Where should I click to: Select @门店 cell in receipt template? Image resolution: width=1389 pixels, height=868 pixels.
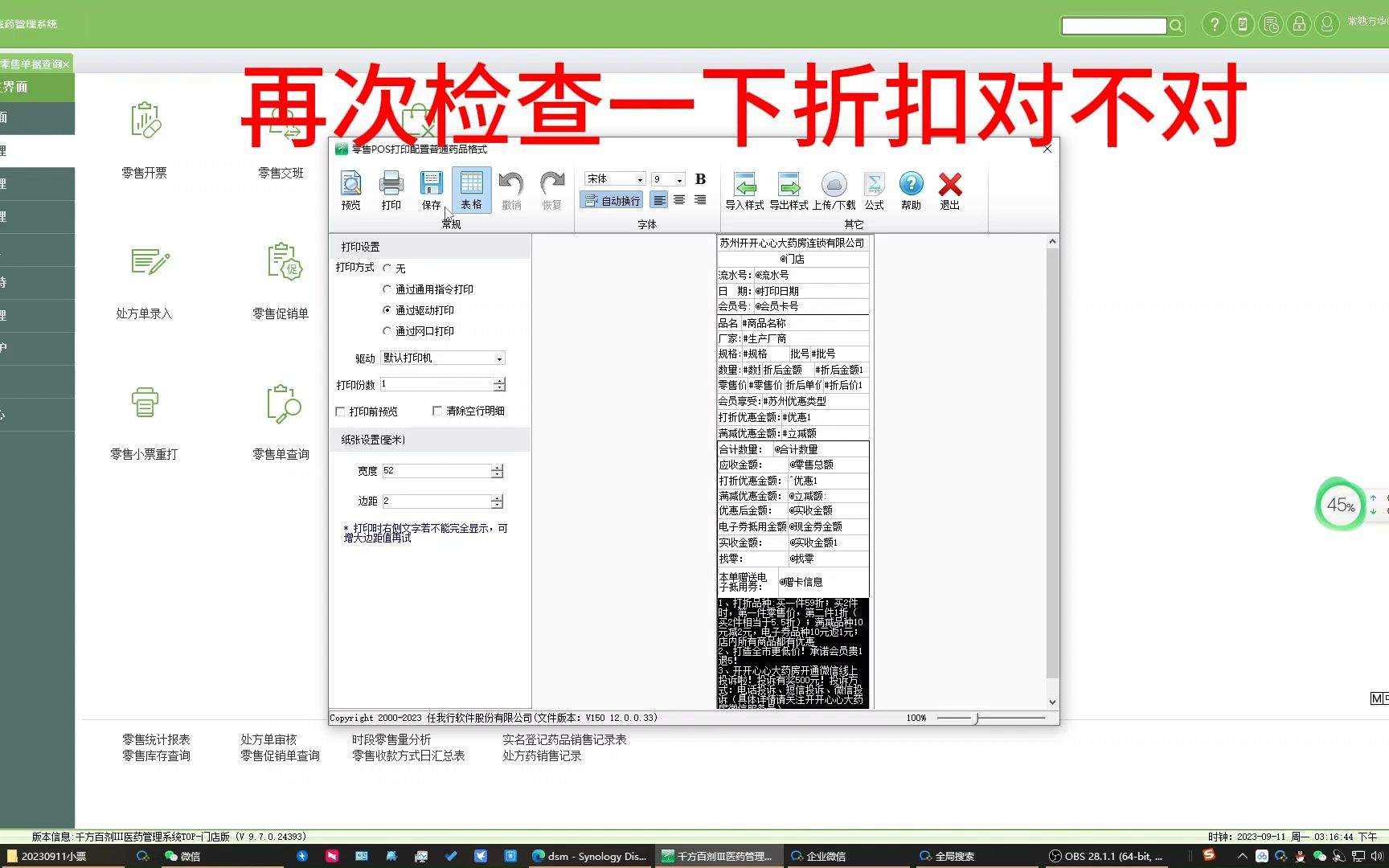click(x=793, y=259)
